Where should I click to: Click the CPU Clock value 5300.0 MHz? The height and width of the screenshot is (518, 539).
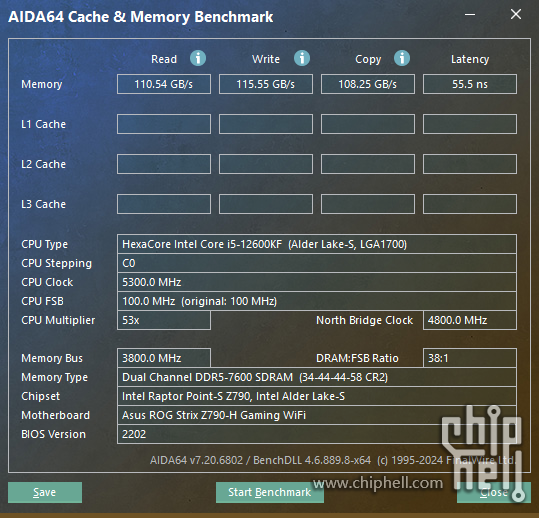[x=317, y=282]
